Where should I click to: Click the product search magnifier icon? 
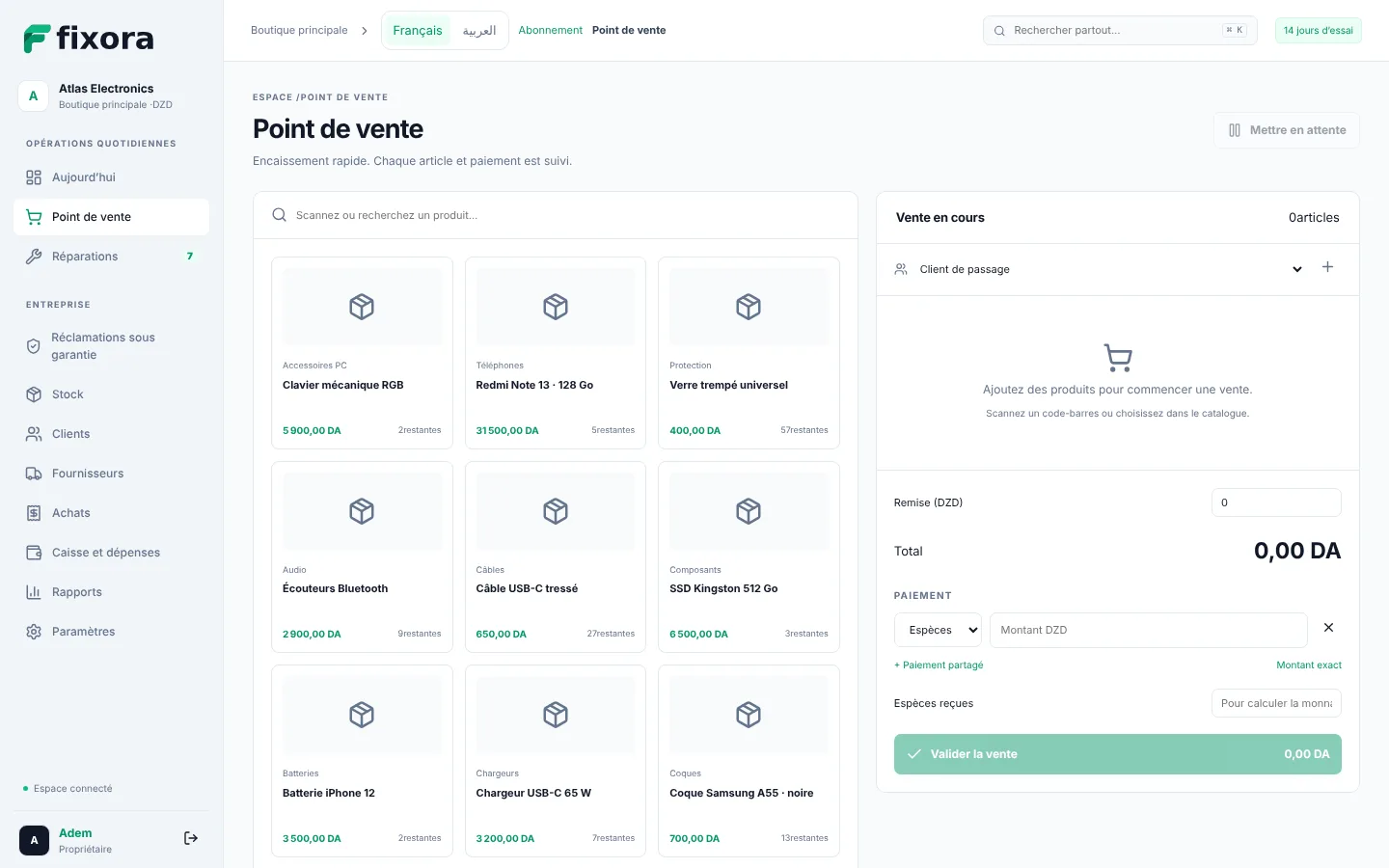[279, 215]
